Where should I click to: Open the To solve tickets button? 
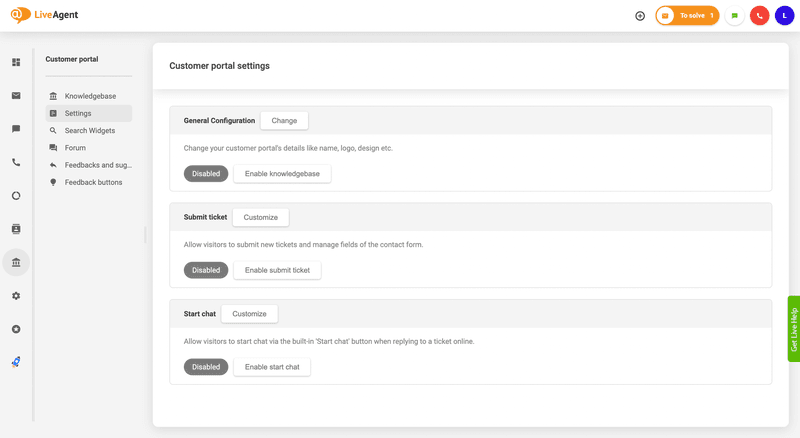[688, 16]
